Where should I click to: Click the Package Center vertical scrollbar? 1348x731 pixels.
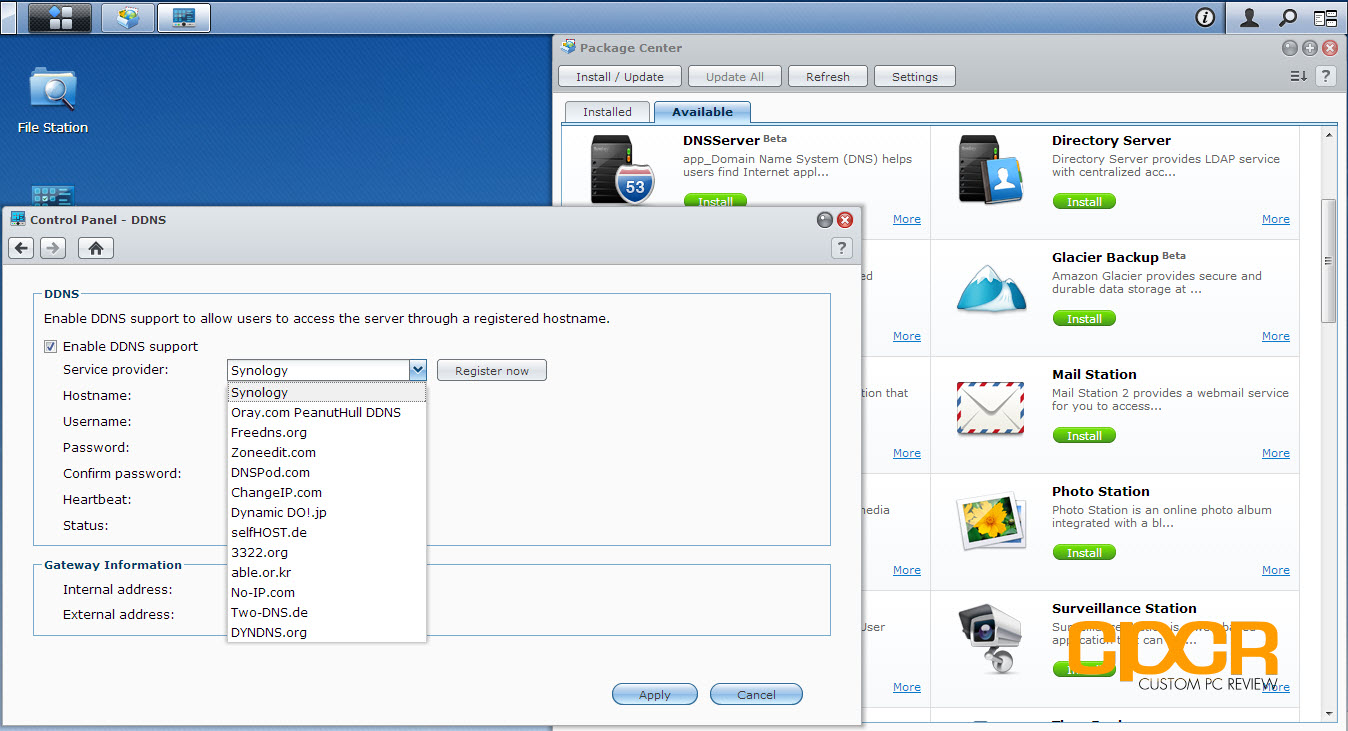pyautogui.click(x=1328, y=260)
